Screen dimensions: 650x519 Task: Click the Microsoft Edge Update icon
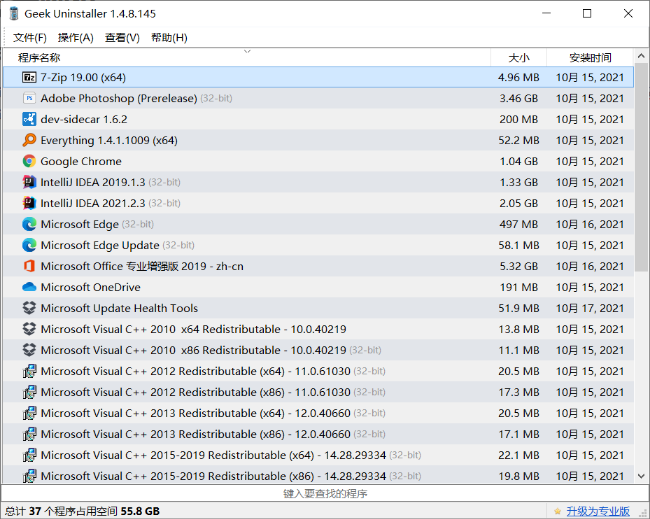pyautogui.click(x=29, y=245)
